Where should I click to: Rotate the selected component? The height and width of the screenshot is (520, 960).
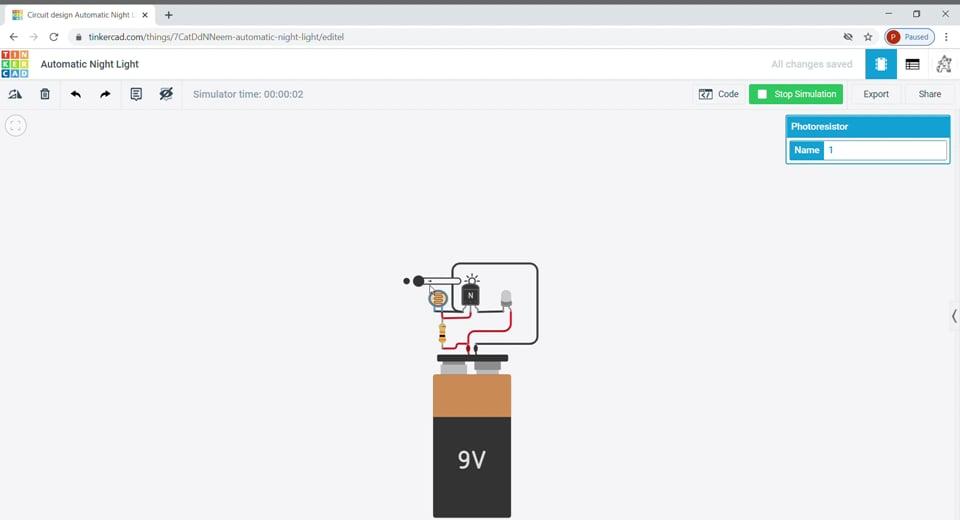(15, 94)
